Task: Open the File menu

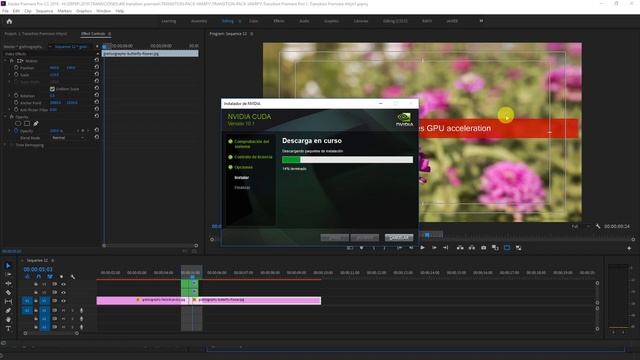Action: (5, 11)
